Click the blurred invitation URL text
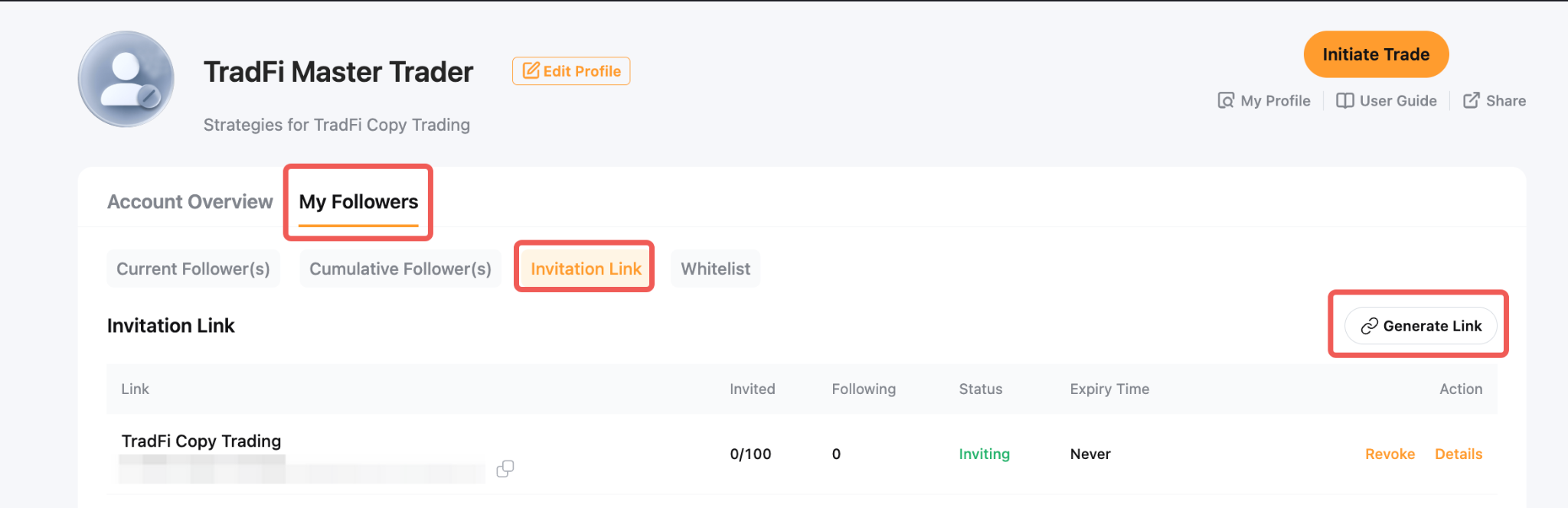 point(302,469)
